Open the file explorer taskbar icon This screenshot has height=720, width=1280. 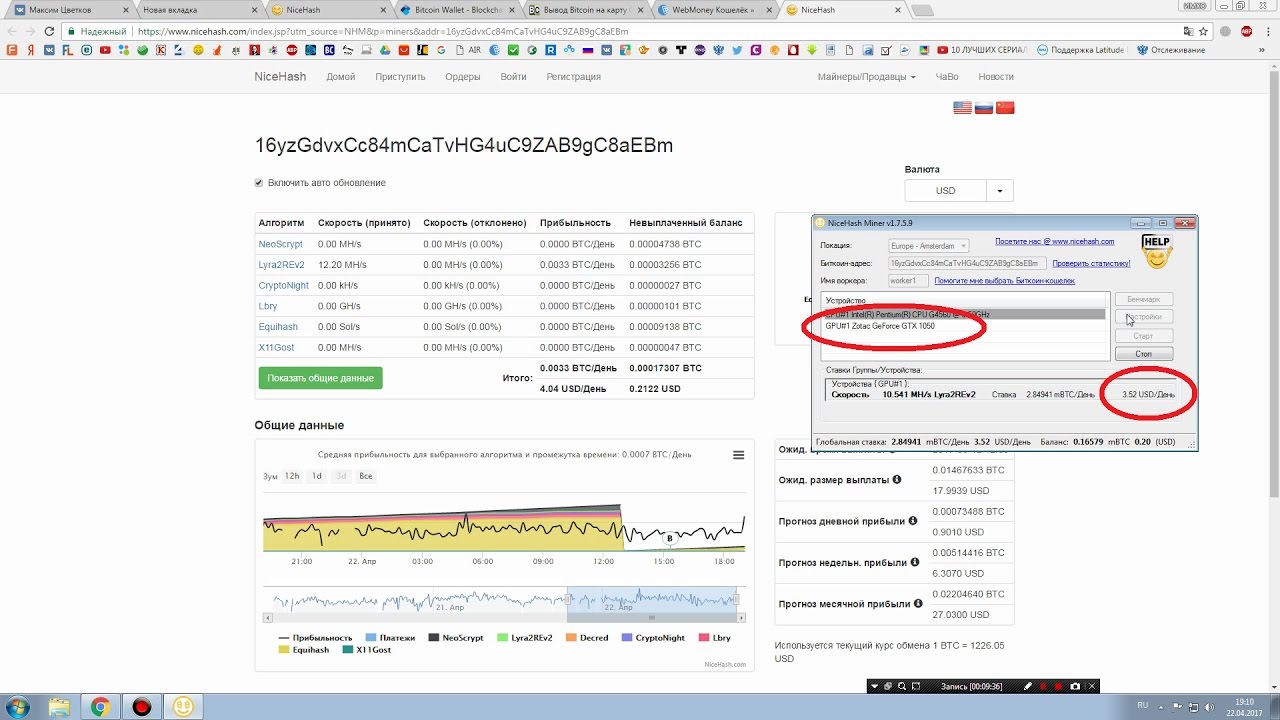[x=60, y=707]
